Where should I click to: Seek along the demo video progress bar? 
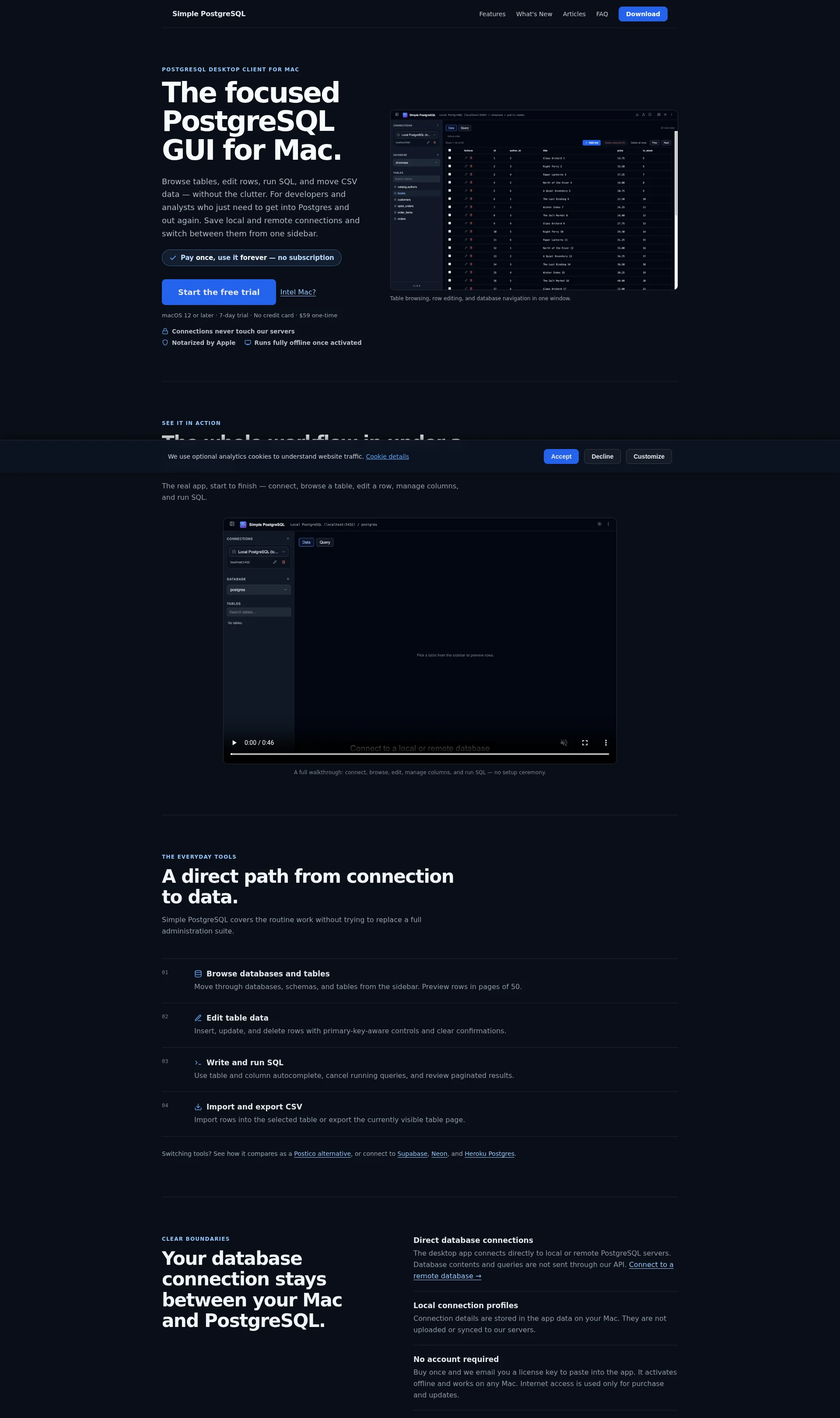point(420,754)
